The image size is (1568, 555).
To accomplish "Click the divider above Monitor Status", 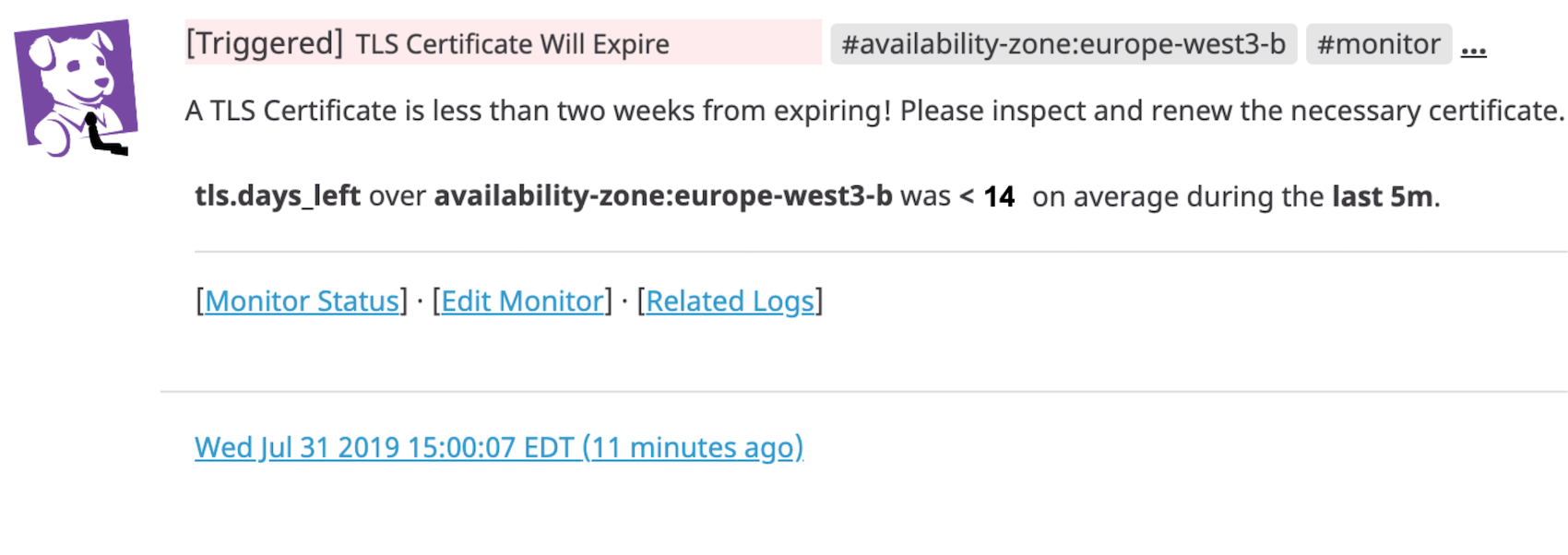I will 876,250.
